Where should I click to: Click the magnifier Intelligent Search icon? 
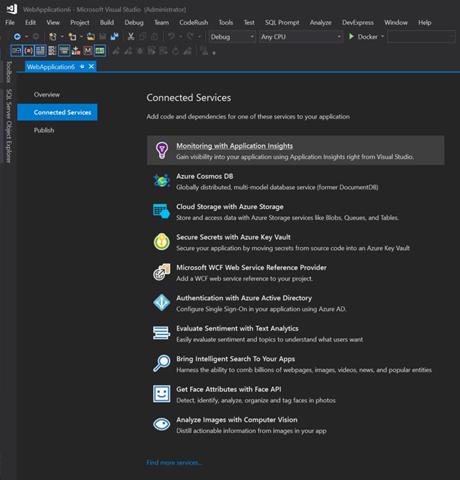point(162,363)
